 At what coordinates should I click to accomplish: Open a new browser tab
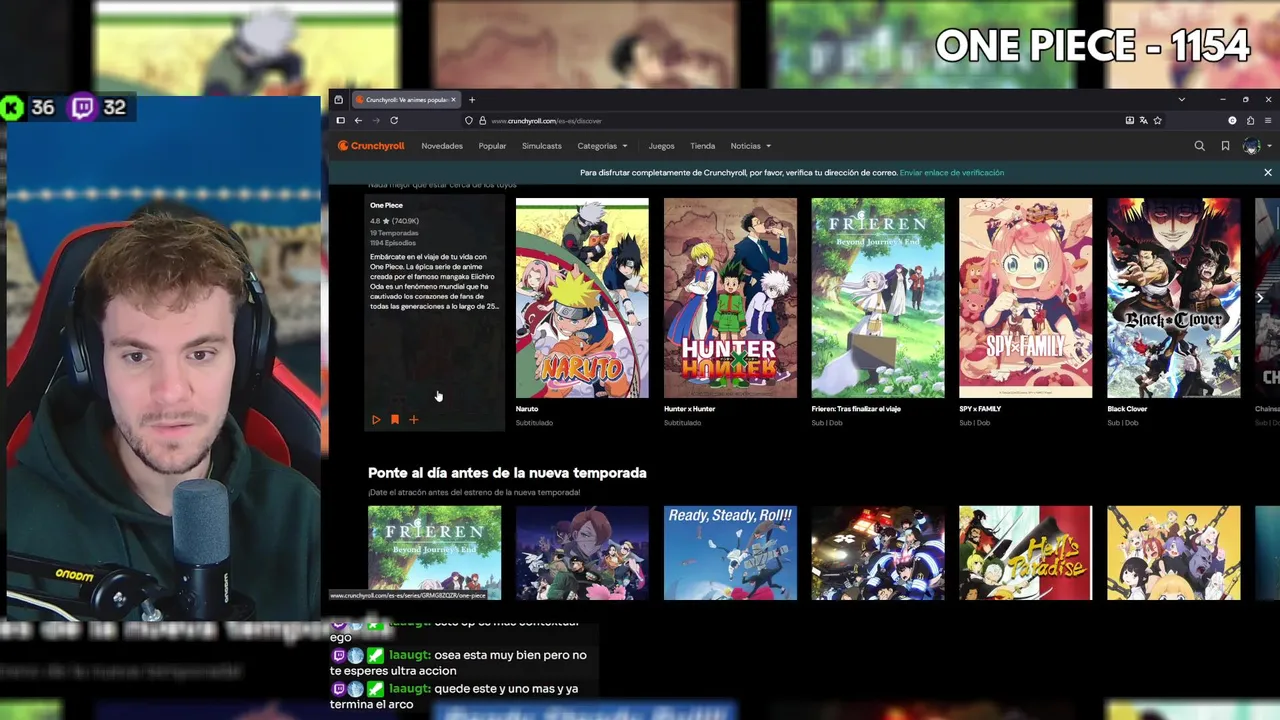472,100
